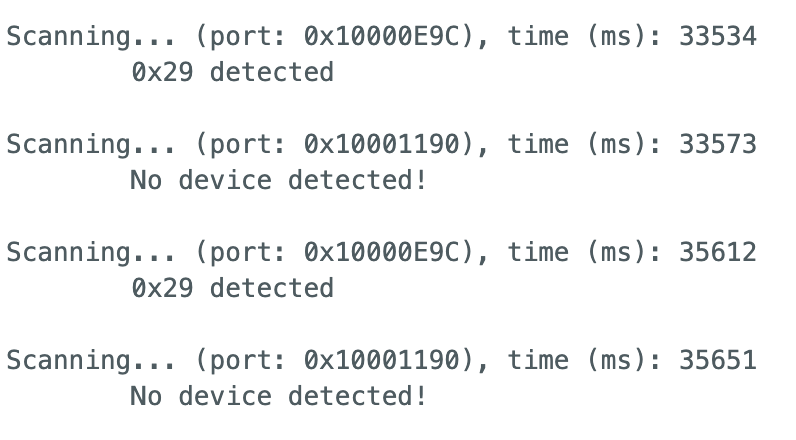Click the third 'Scanning...' text
This screenshot has width=796, height=440.
pos(91,253)
